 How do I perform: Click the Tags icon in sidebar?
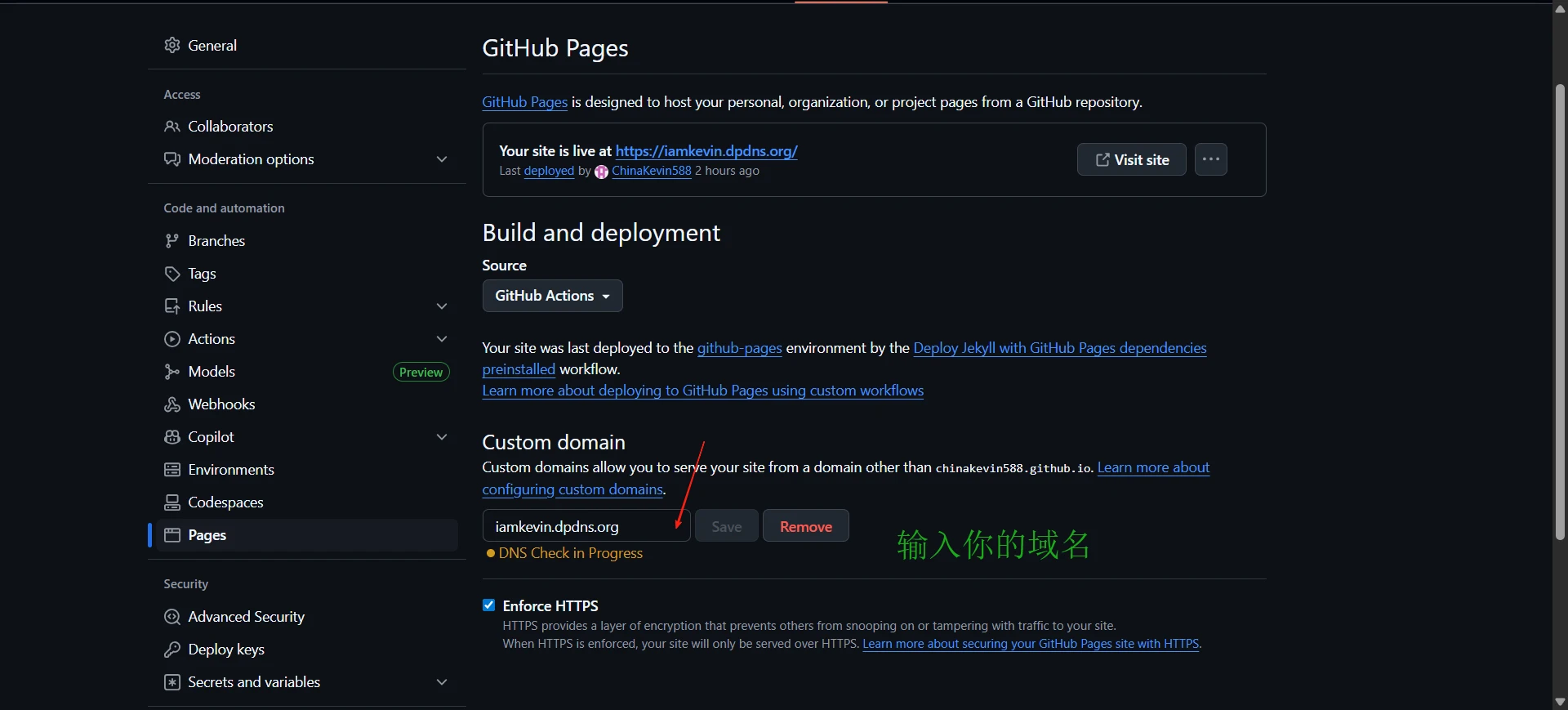(x=171, y=274)
